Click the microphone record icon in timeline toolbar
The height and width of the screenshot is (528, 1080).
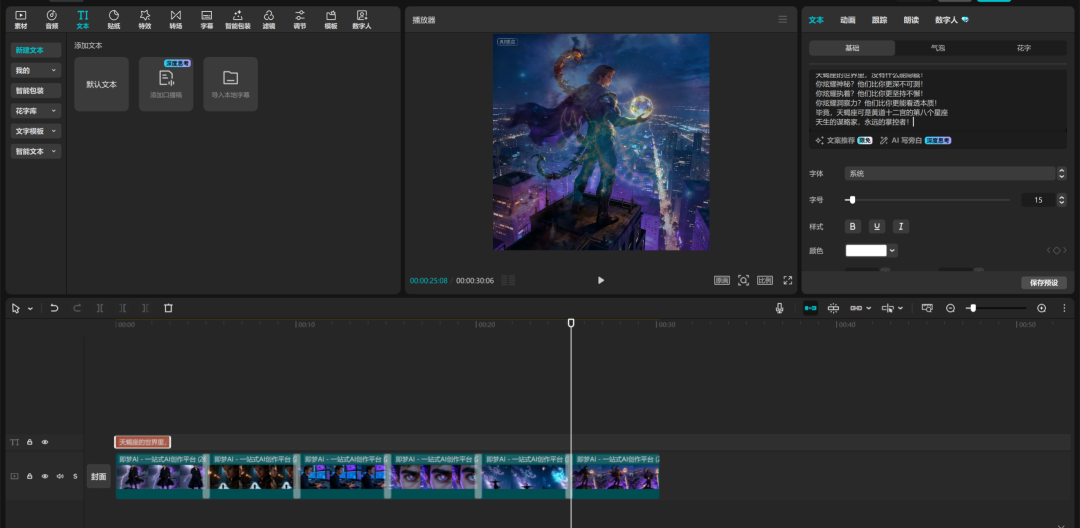(x=779, y=308)
